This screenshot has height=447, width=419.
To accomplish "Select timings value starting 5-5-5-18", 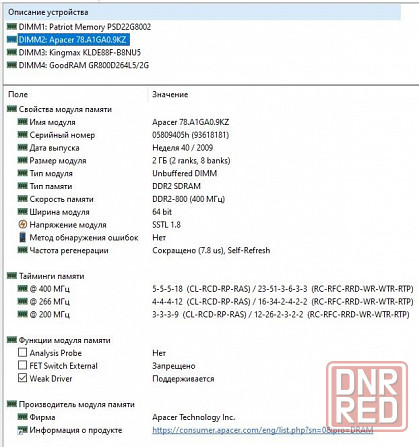I will [x=283, y=289].
